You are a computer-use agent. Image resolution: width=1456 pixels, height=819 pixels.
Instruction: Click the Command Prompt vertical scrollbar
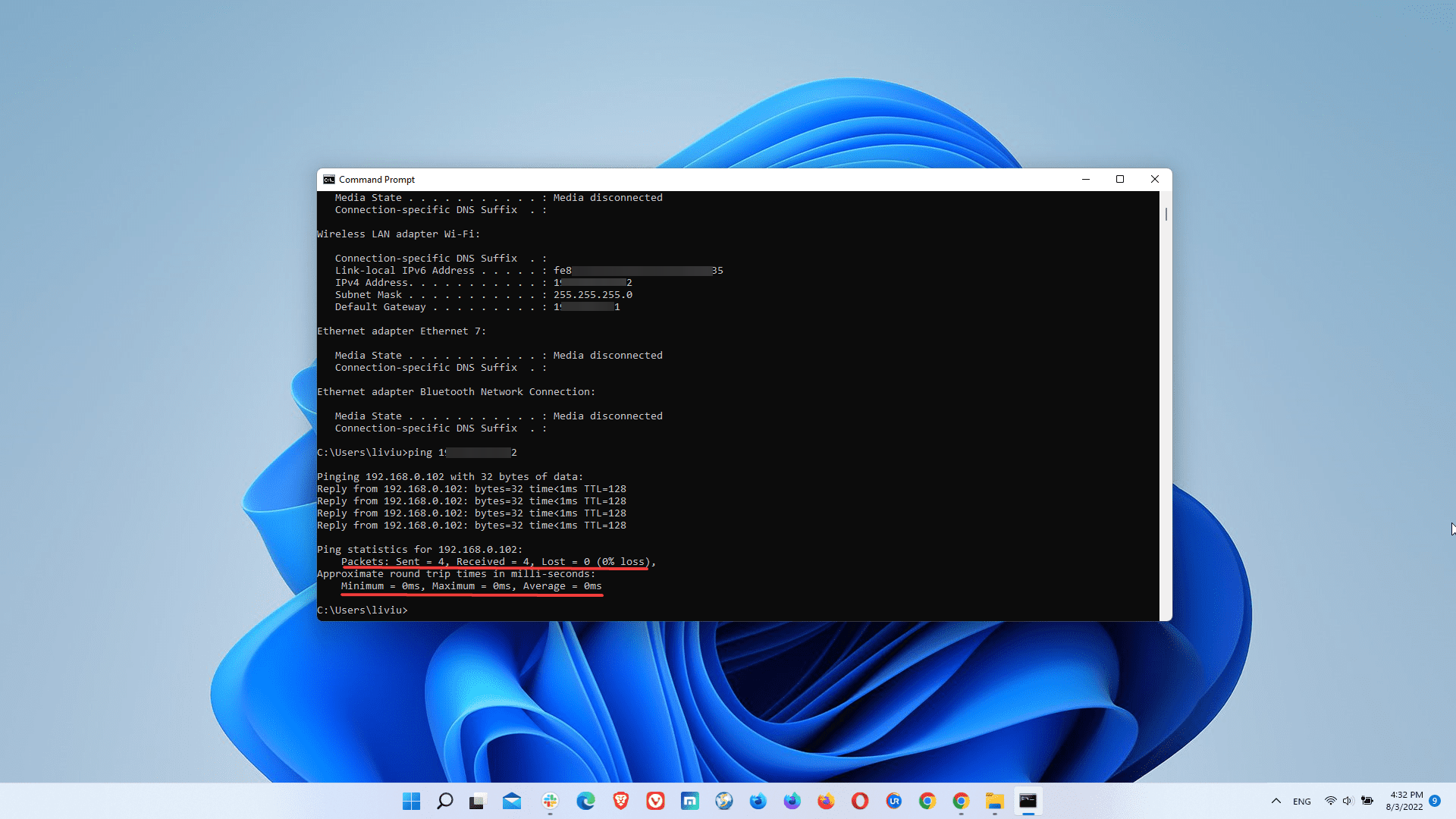(1166, 215)
